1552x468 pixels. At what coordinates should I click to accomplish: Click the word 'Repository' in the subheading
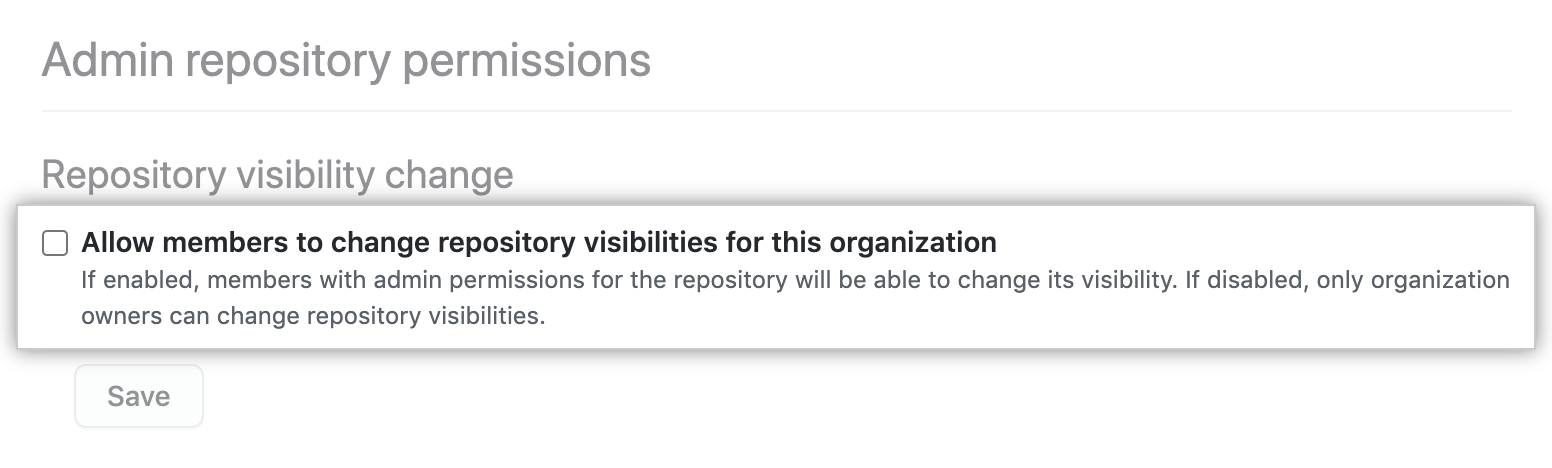pyautogui.click(x=133, y=175)
